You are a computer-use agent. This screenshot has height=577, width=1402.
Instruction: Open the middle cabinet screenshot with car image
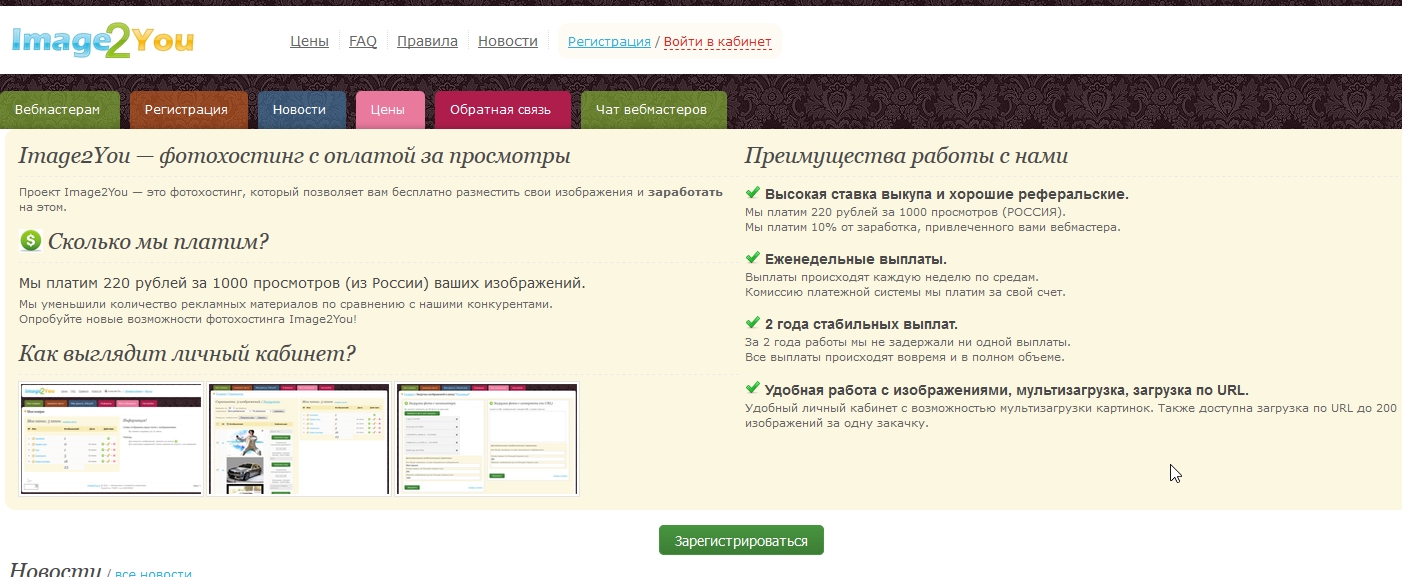point(298,438)
